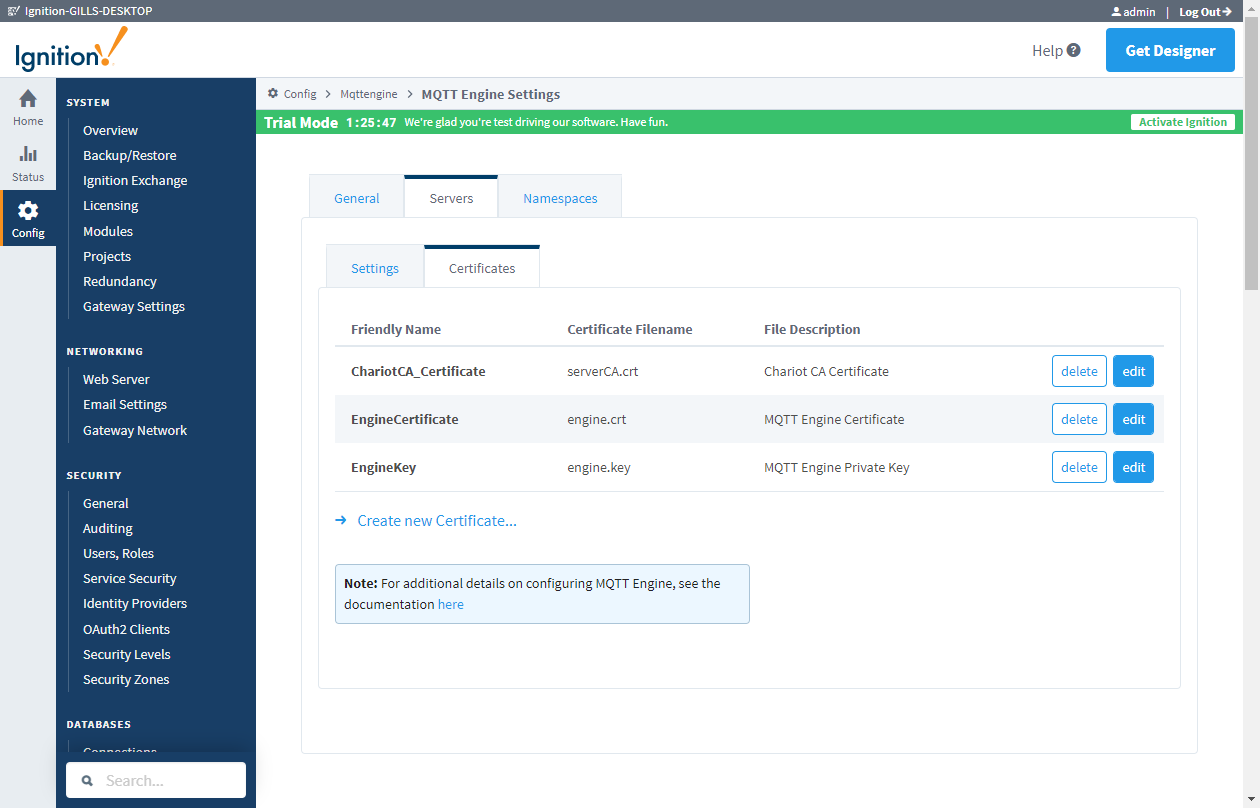
Task: Open Overview in System menu
Action: pyautogui.click(x=110, y=130)
